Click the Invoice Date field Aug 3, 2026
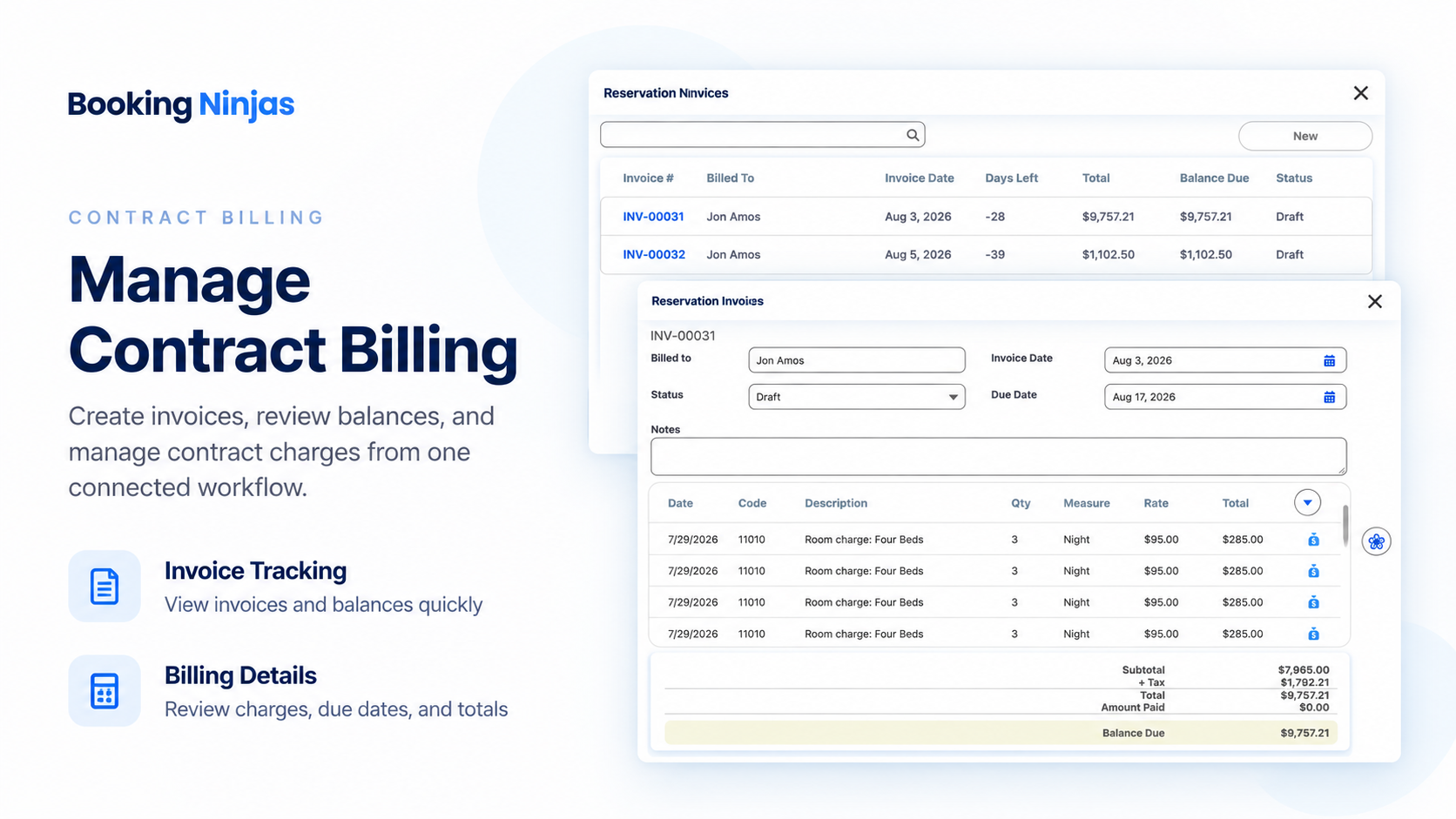This screenshot has height=819, width=1456. (1224, 360)
